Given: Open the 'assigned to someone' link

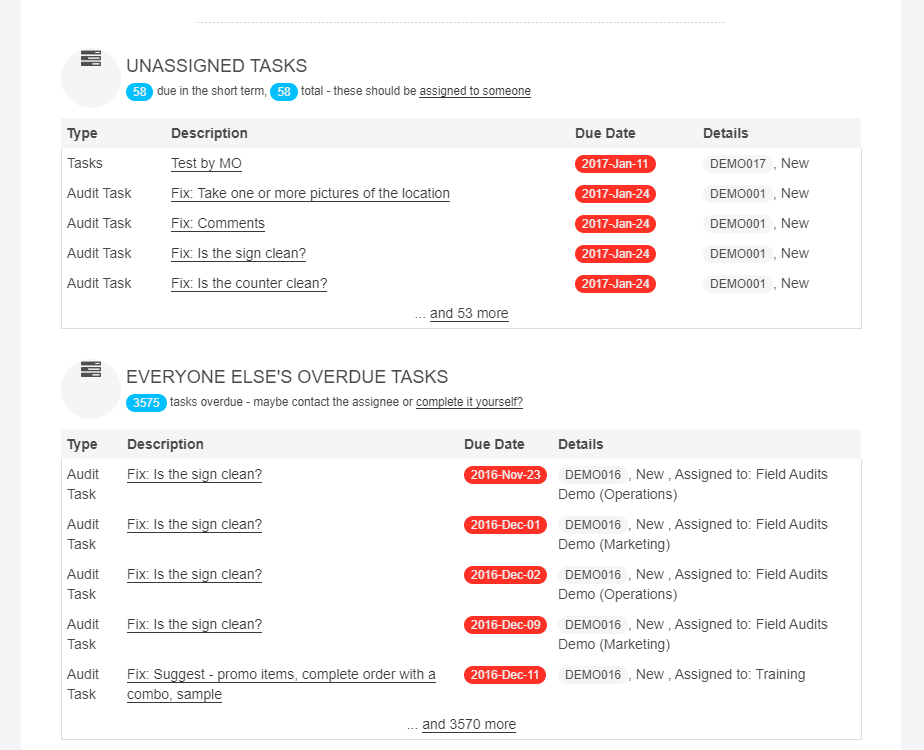Looking at the screenshot, I should (x=475, y=91).
